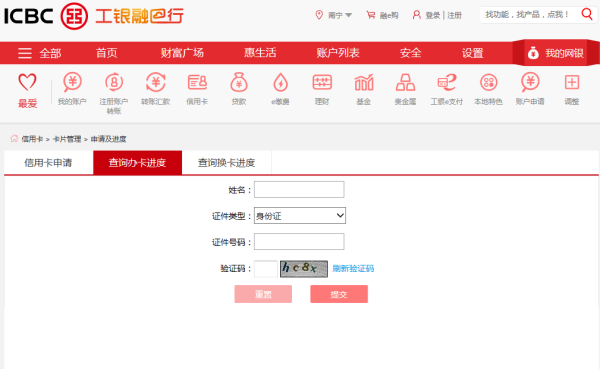Open 本地特色 icon
This screenshot has width=600, height=369.
(x=489, y=82)
